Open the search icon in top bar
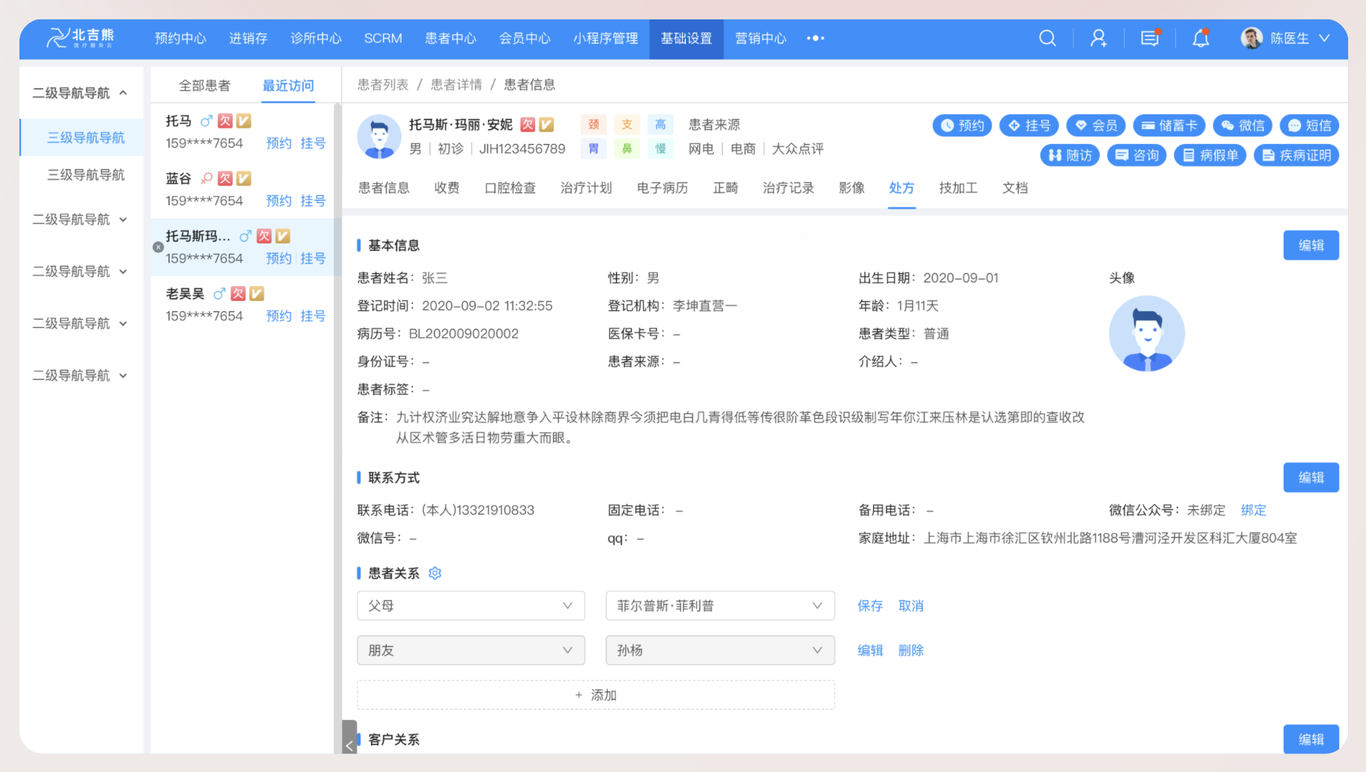1366x772 pixels. click(x=1047, y=38)
